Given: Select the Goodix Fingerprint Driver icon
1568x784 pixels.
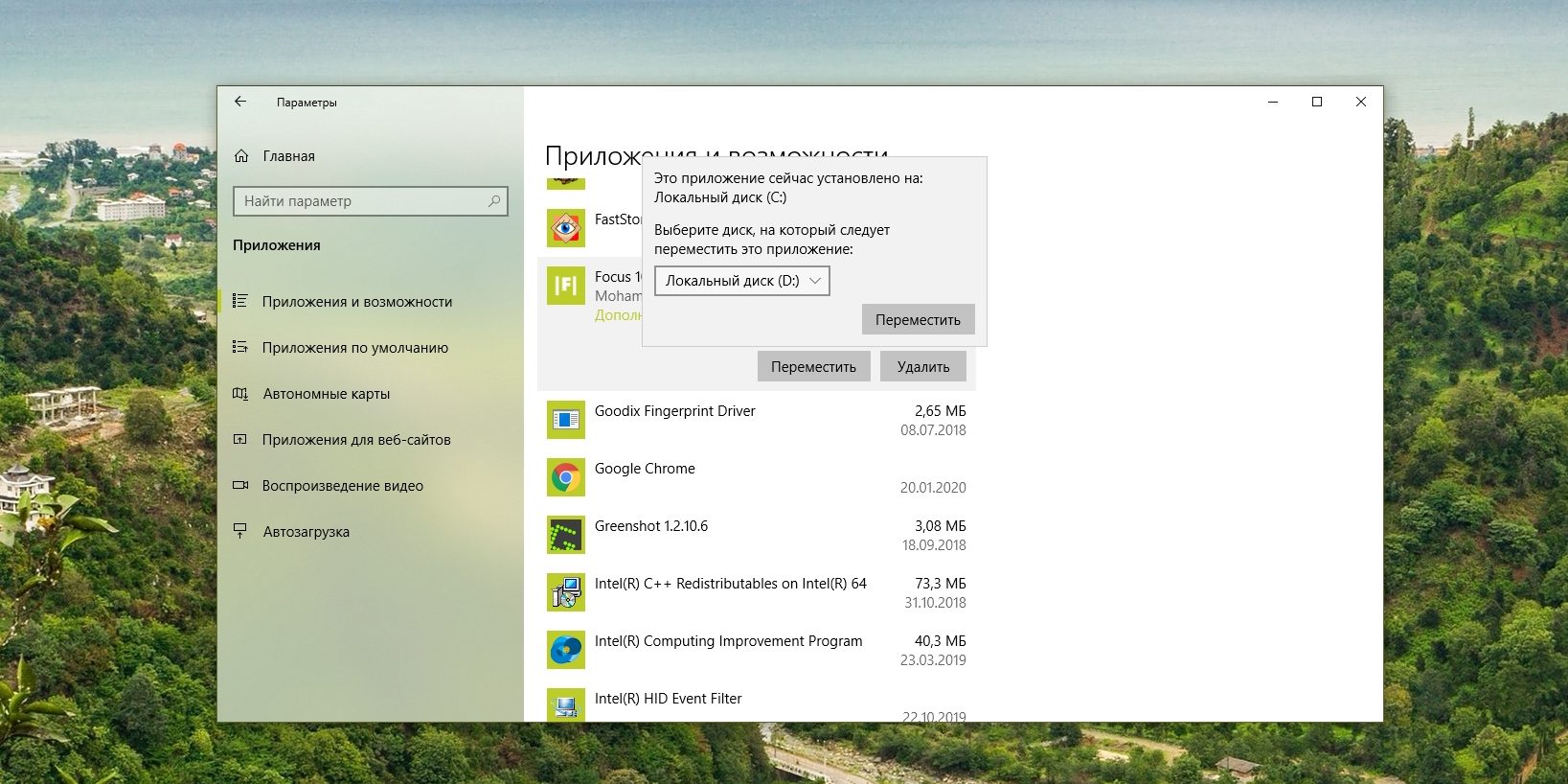Looking at the screenshot, I should (x=566, y=420).
